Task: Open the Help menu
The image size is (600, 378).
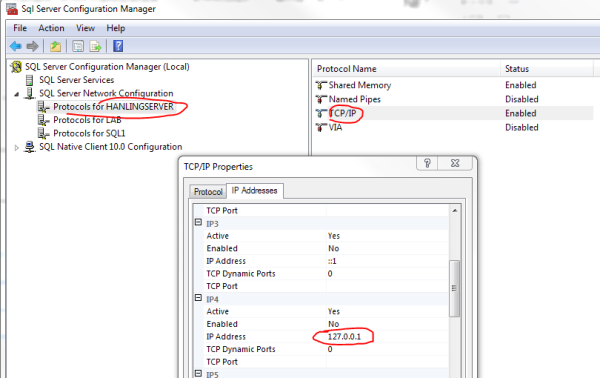Action: 116,28
